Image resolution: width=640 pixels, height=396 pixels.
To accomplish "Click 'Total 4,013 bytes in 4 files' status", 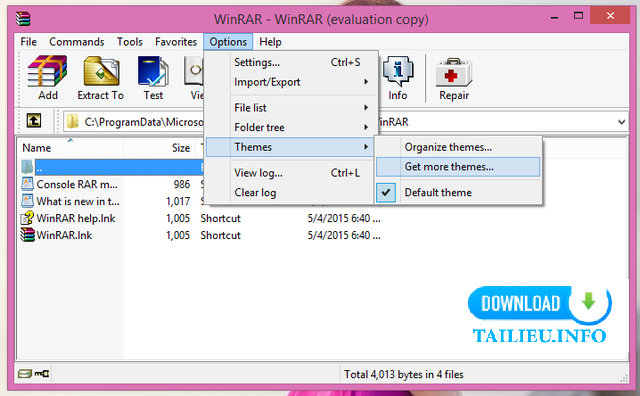I will click(x=404, y=374).
